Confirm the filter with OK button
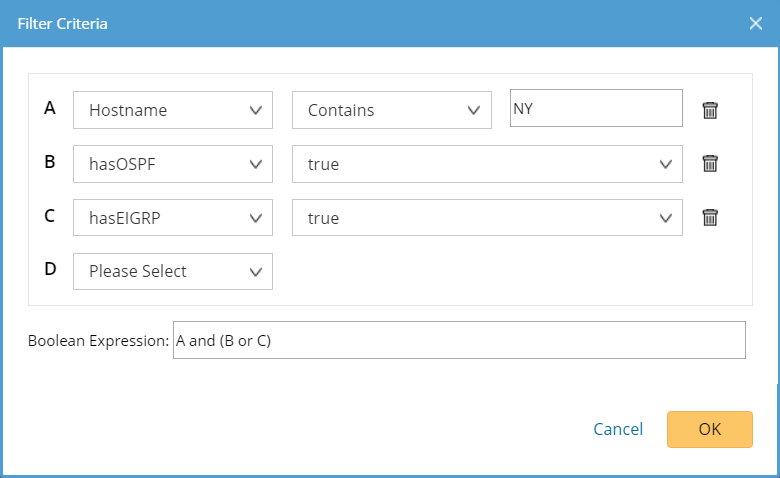The width and height of the screenshot is (780, 478). click(x=709, y=429)
